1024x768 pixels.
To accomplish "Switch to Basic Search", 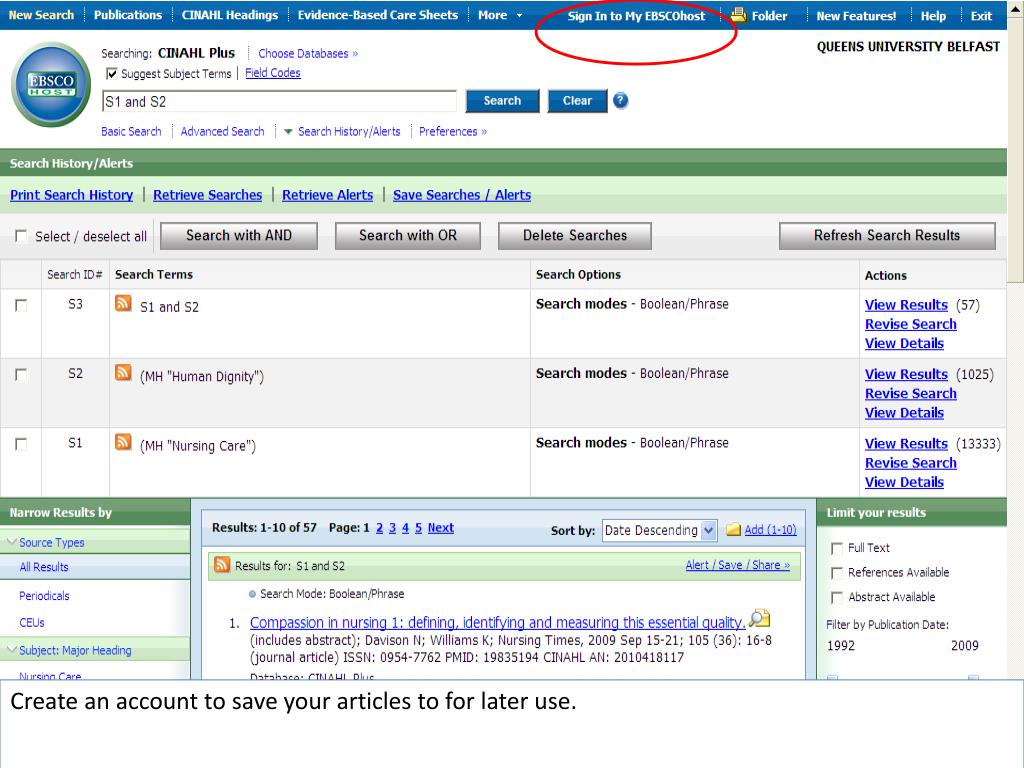I will 131,131.
